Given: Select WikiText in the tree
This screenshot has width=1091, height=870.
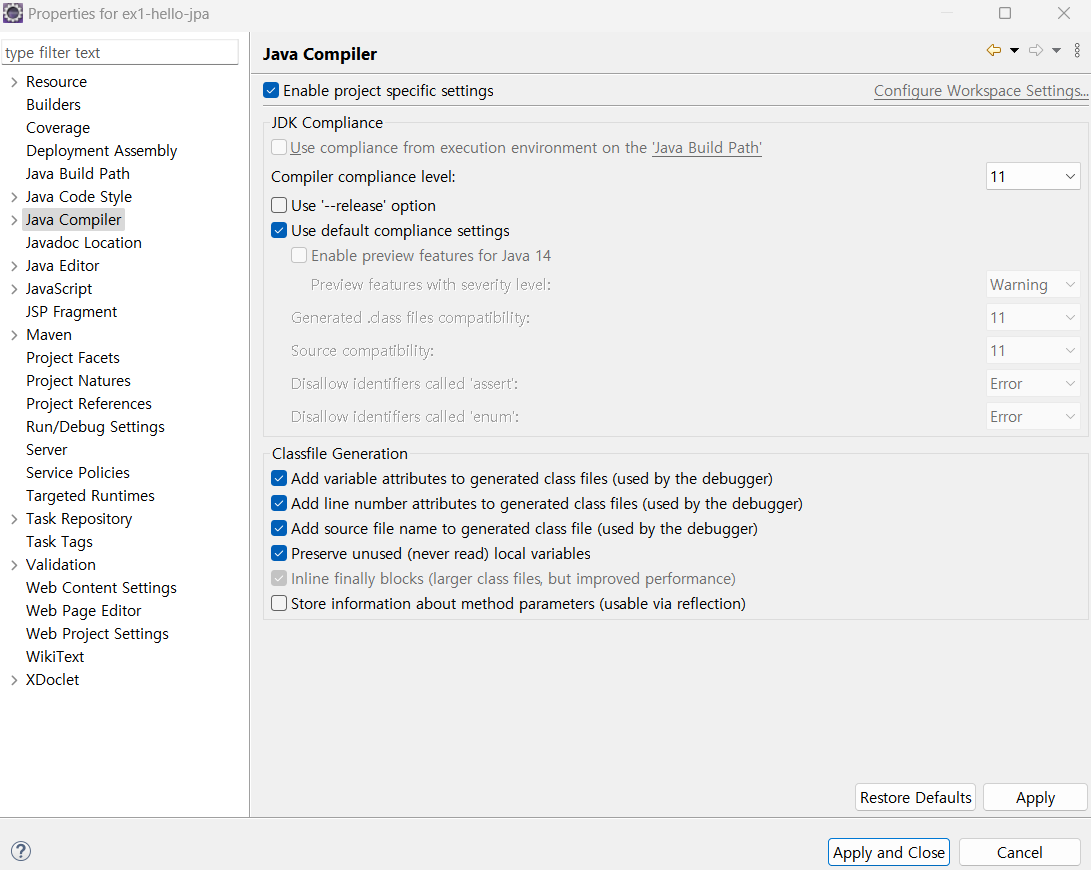Looking at the screenshot, I should pyautogui.click(x=55, y=656).
